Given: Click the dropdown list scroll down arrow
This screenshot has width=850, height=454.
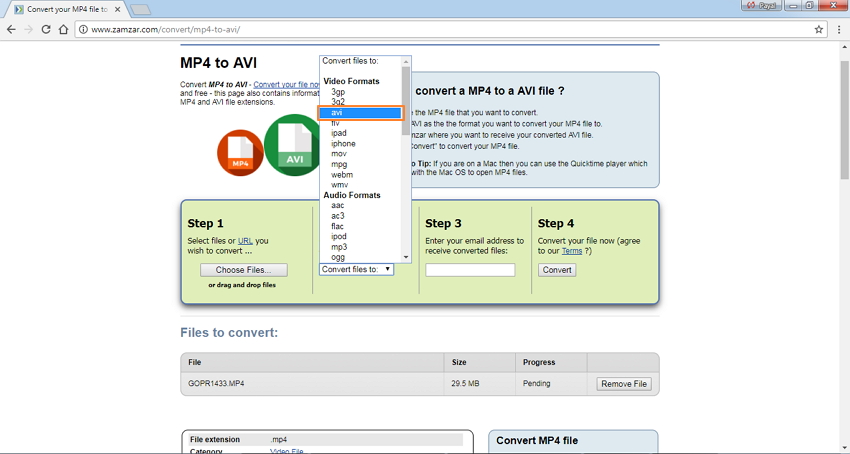Looking at the screenshot, I should 405,258.
